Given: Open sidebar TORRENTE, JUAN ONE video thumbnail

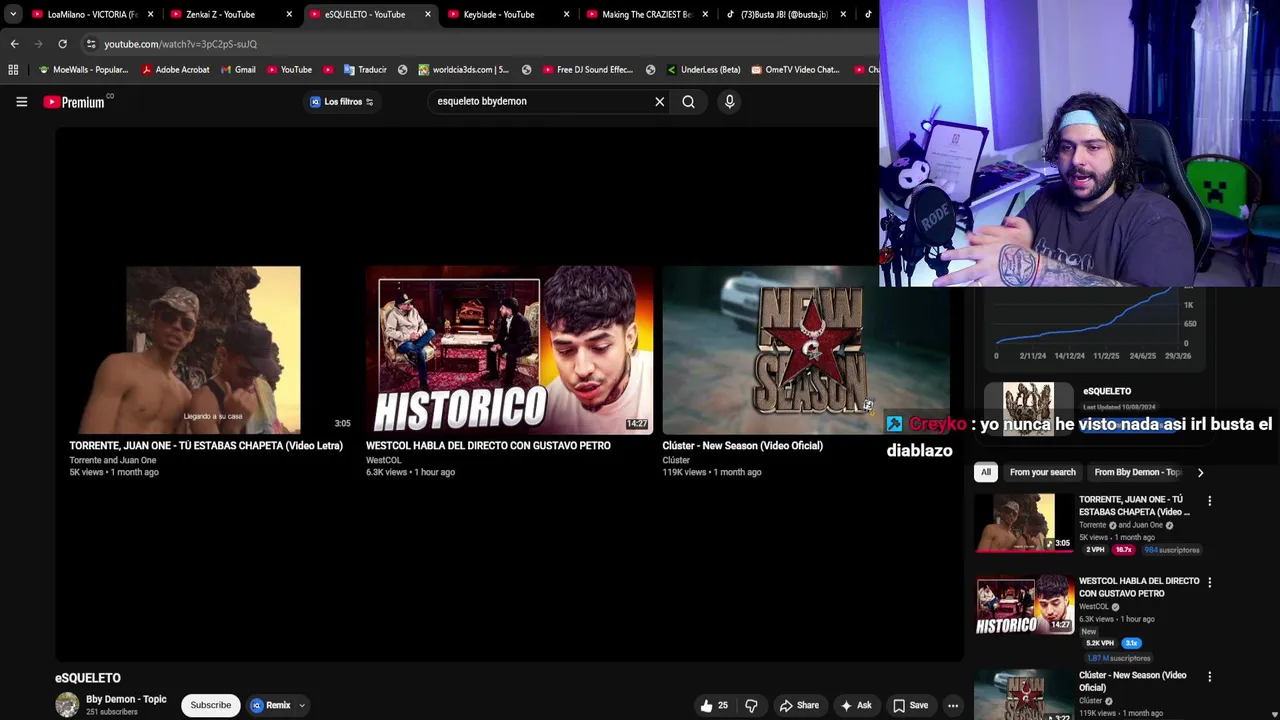Looking at the screenshot, I should 1024,522.
